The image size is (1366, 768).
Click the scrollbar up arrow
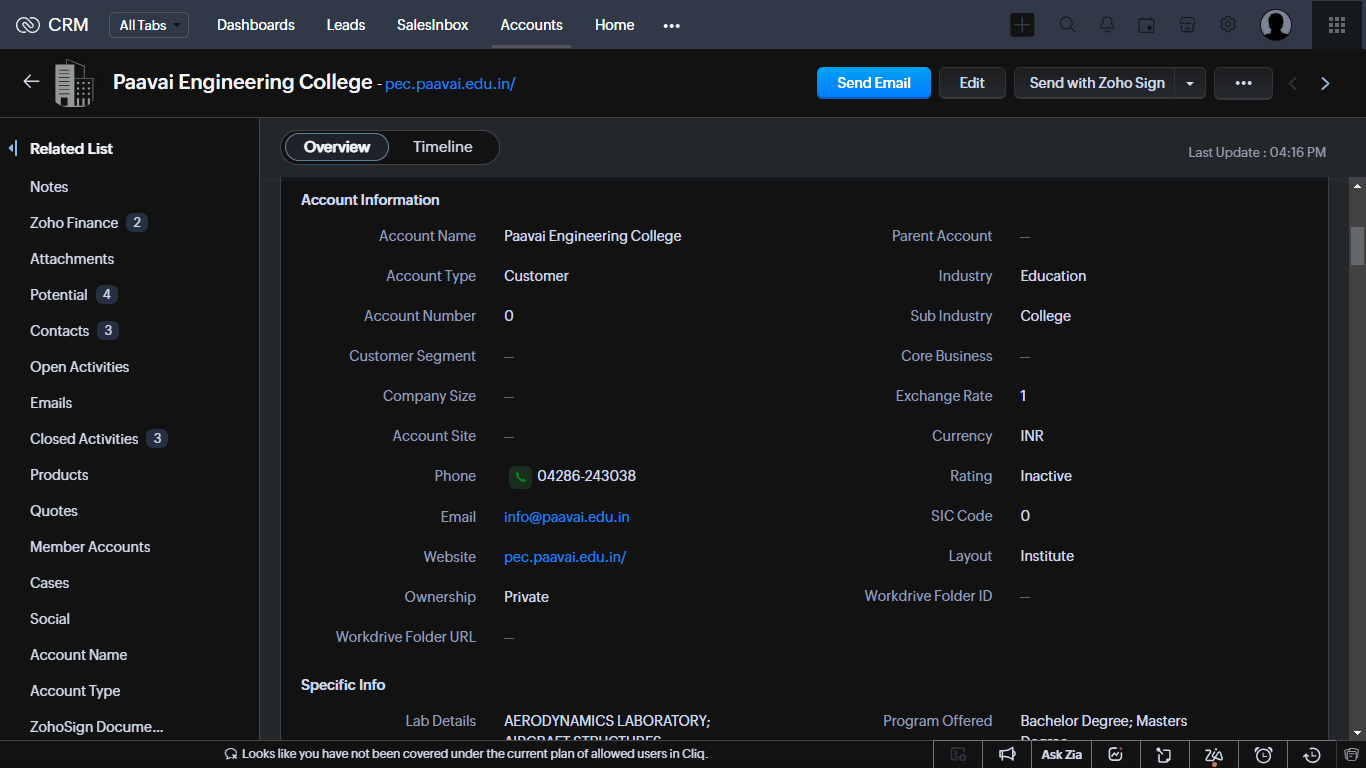[1357, 186]
